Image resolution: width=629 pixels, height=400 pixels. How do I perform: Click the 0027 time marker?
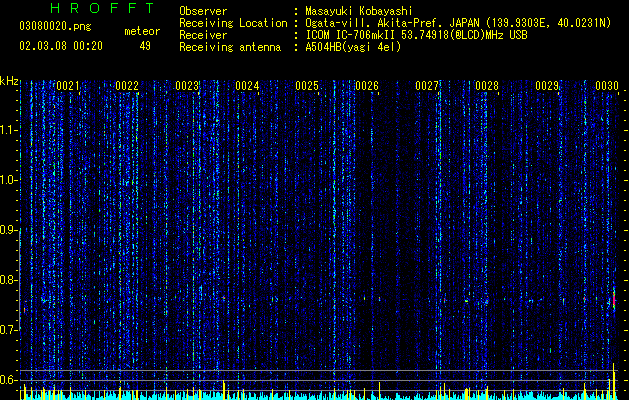click(x=427, y=86)
